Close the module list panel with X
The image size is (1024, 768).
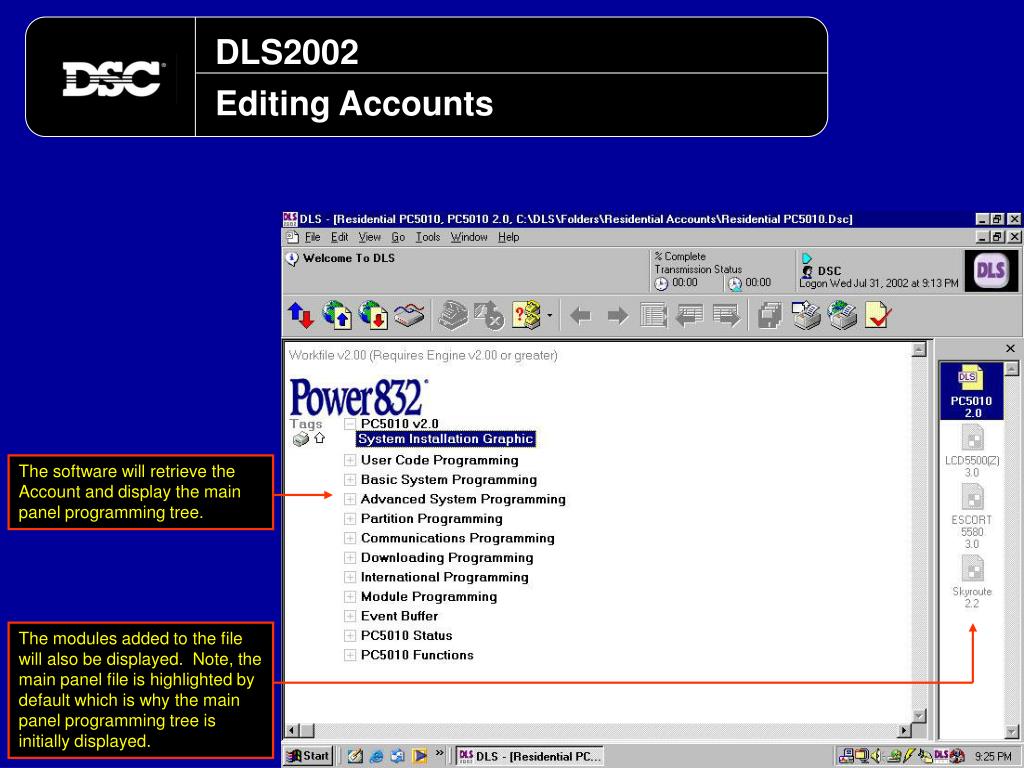1010,349
